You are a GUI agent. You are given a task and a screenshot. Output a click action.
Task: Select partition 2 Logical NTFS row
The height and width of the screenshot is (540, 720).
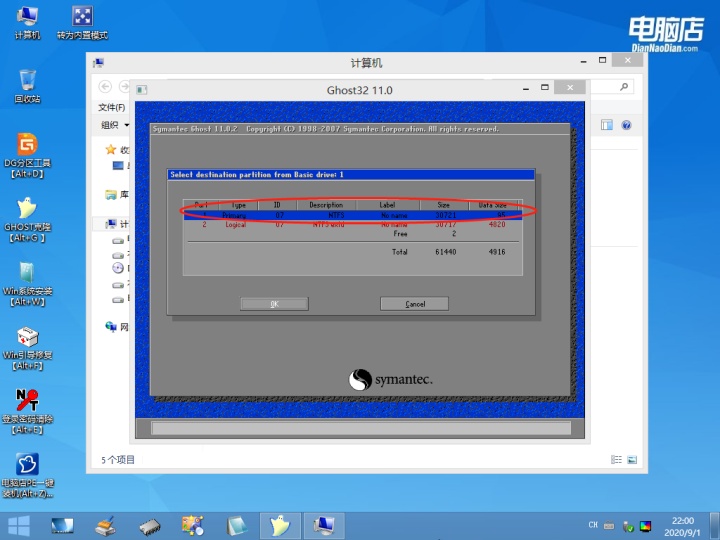click(x=353, y=224)
